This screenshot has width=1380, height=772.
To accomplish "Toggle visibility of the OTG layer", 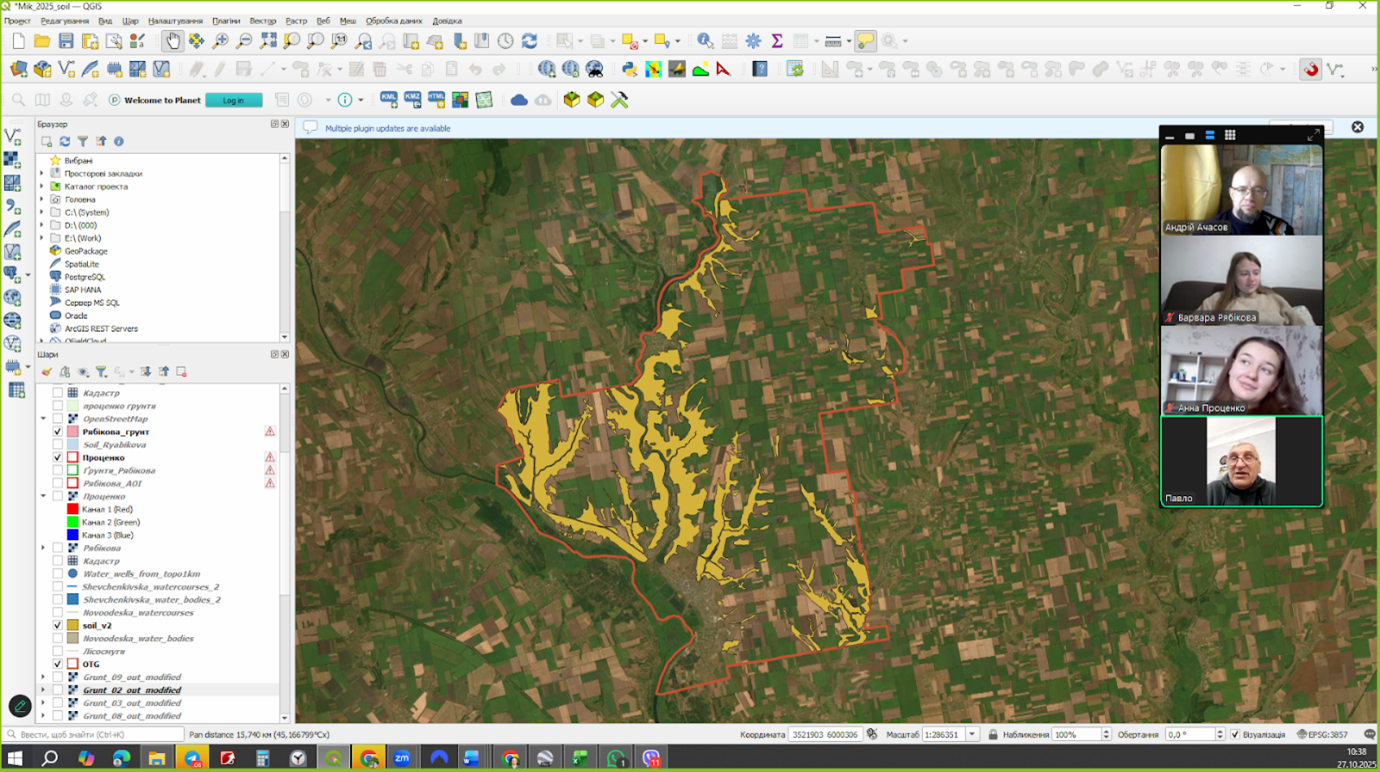I will (57, 664).
